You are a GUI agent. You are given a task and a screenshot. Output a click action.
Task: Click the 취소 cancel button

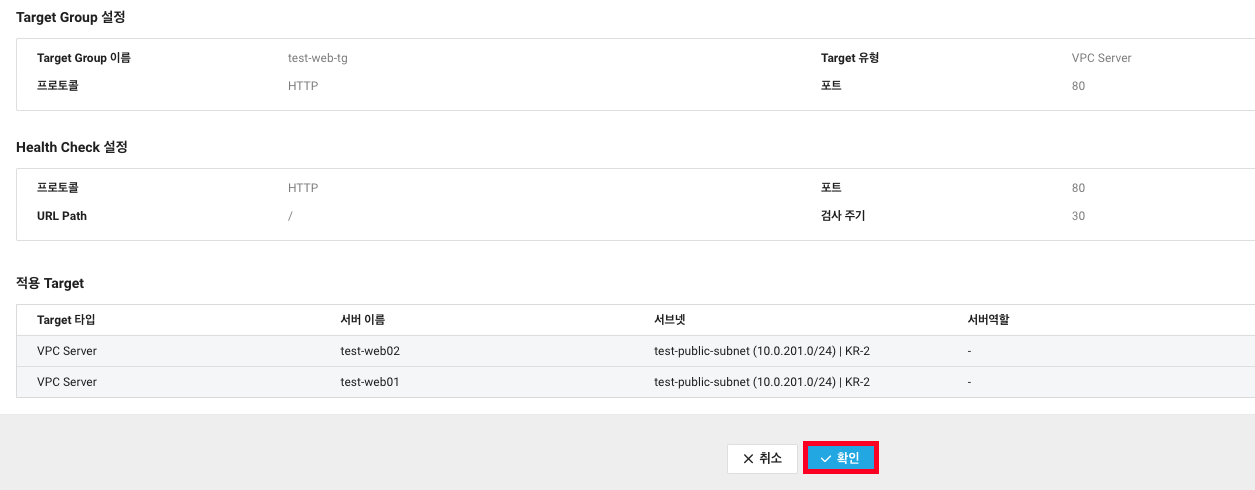[762, 458]
